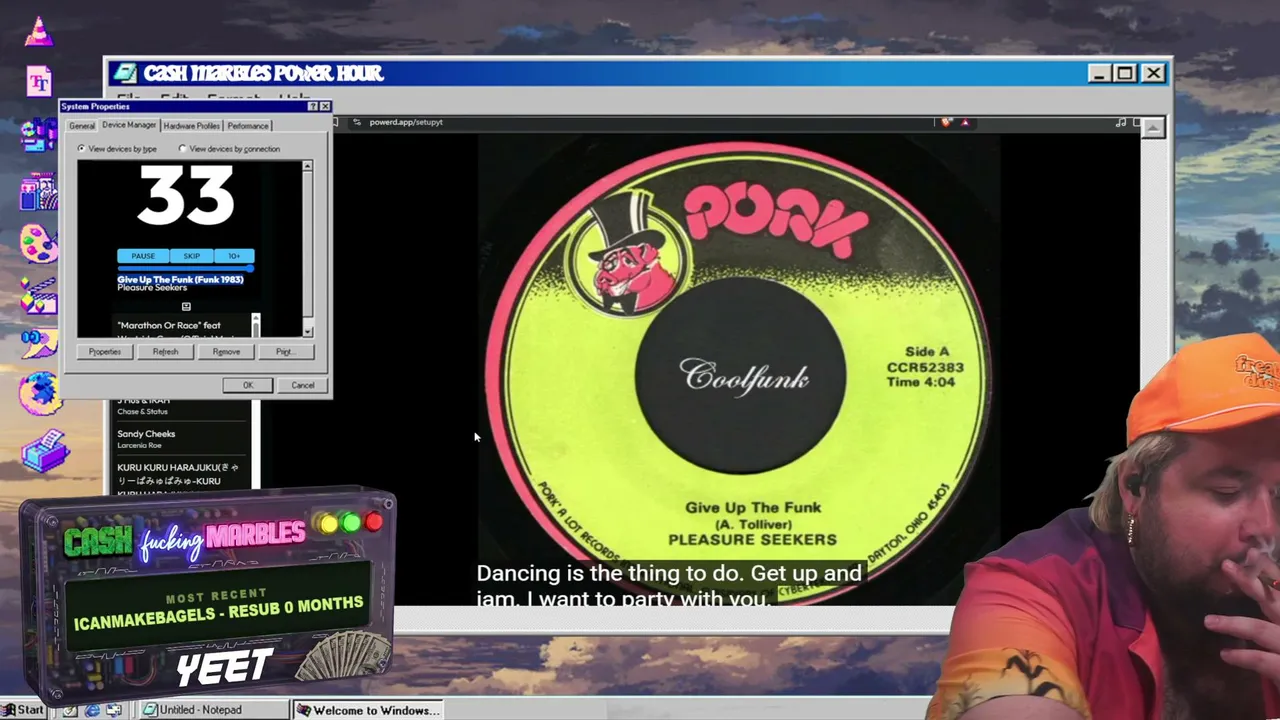1280x720 pixels.
Task: Open the printer desktop icon
Action: coord(44,451)
